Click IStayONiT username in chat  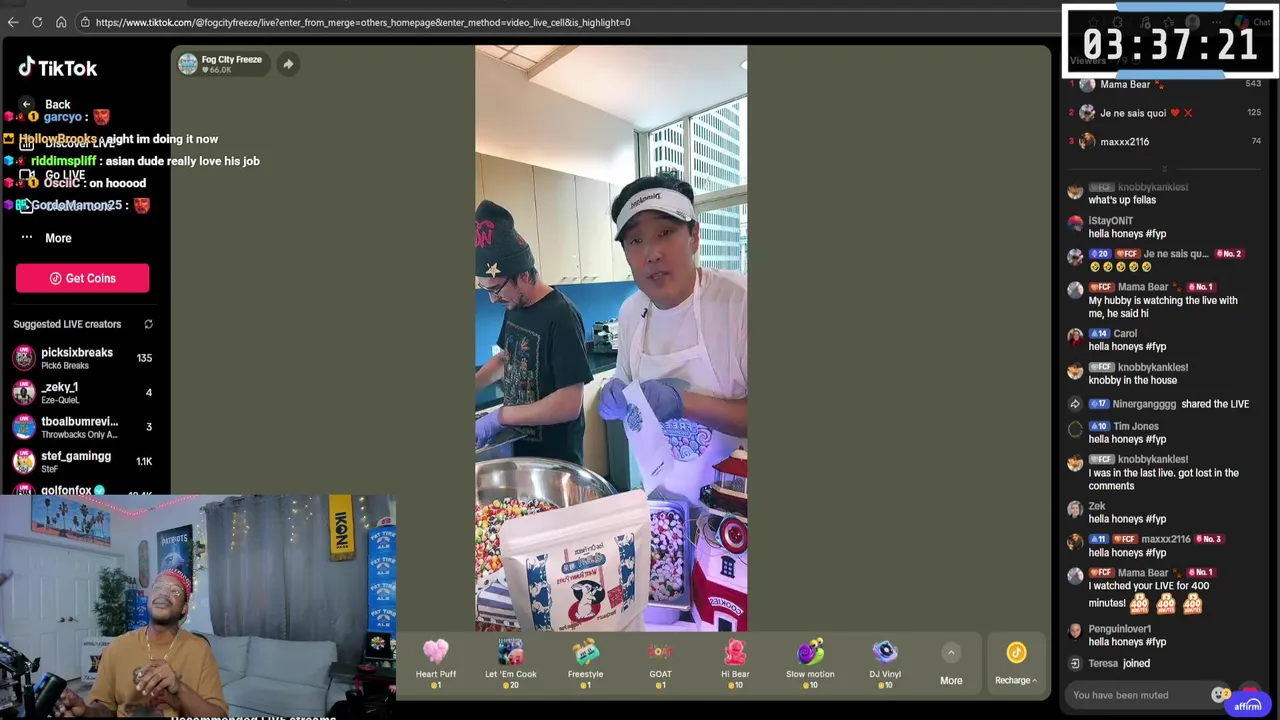(x=1111, y=221)
